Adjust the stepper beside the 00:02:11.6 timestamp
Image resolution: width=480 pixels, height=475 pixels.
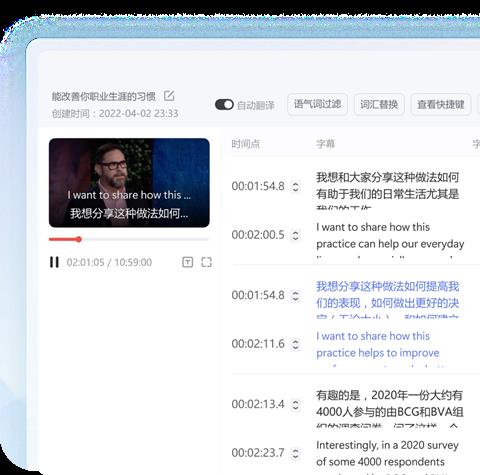pos(295,344)
